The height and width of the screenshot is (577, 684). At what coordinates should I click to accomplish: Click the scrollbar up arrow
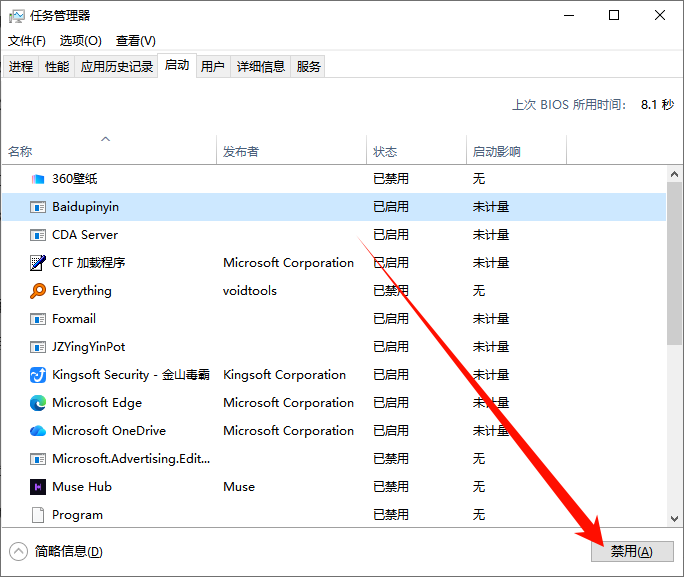[674, 174]
